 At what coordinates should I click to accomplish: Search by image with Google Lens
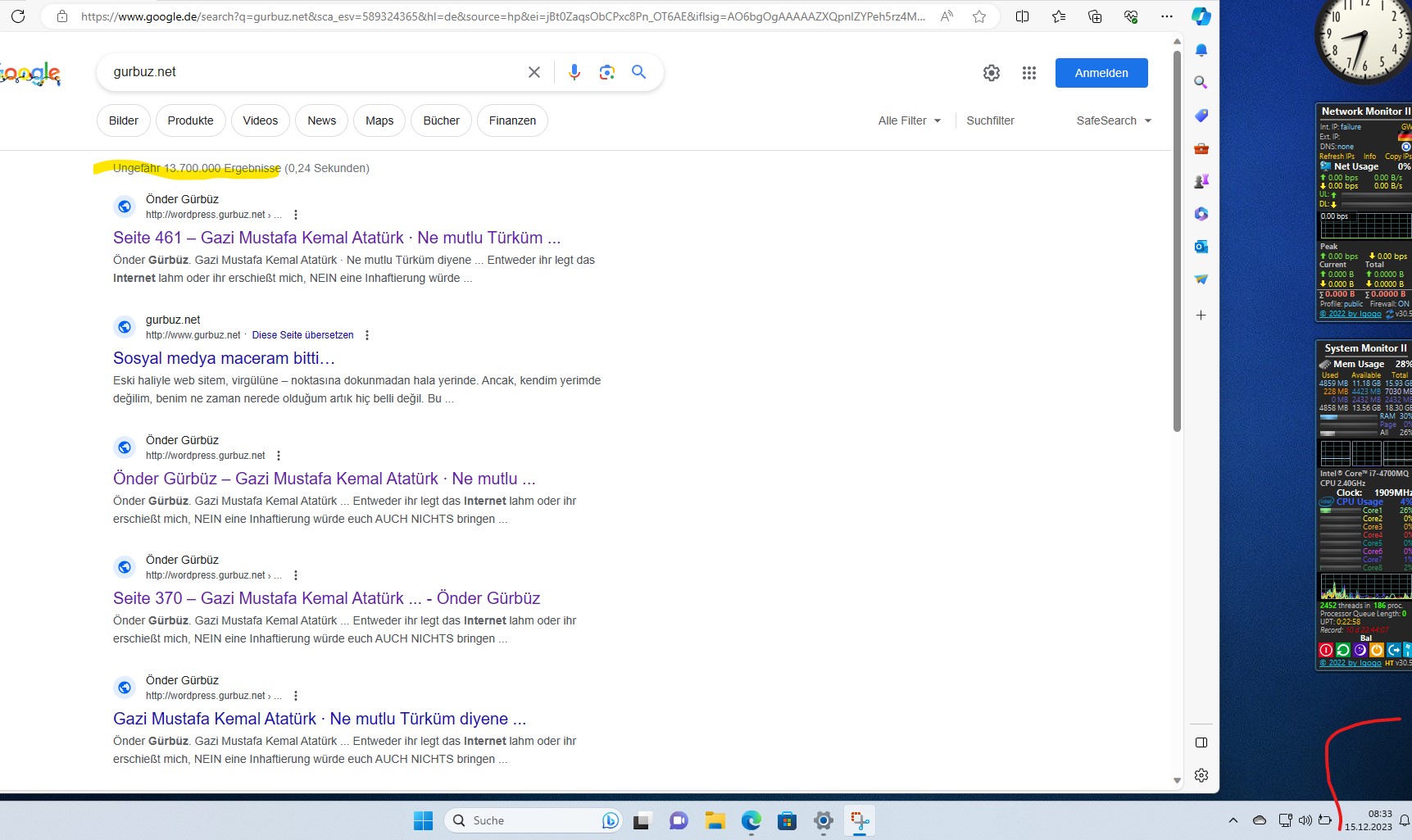607,72
